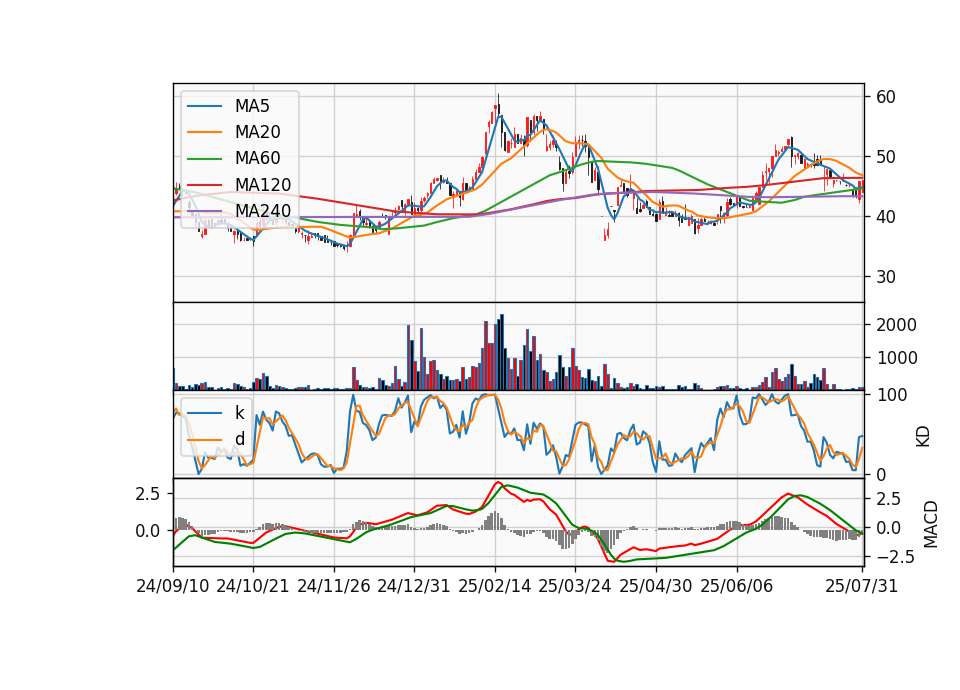Click the 24/11/26 date axis label

coord(334,586)
